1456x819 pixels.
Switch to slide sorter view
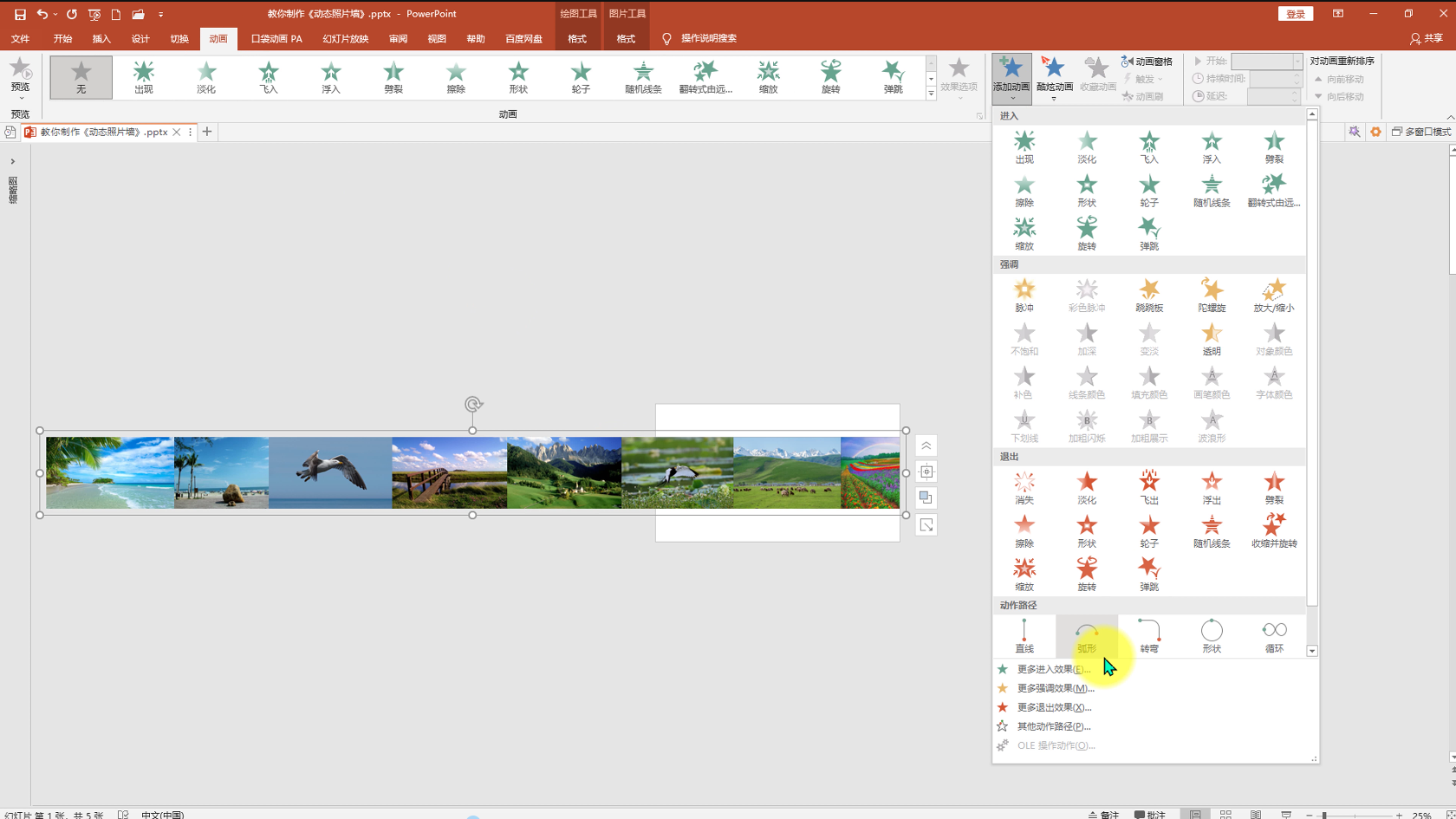pos(1225,815)
